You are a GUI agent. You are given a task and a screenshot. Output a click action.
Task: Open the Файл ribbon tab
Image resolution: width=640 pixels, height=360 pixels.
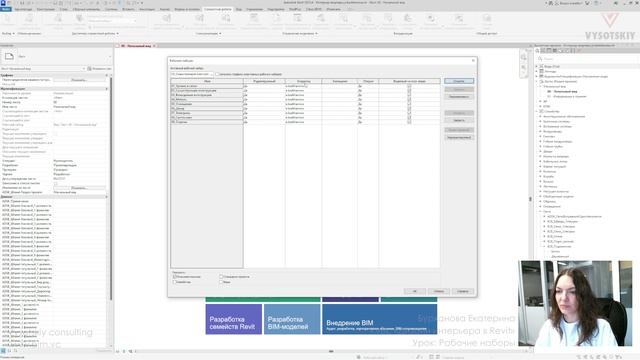(x=6, y=9)
